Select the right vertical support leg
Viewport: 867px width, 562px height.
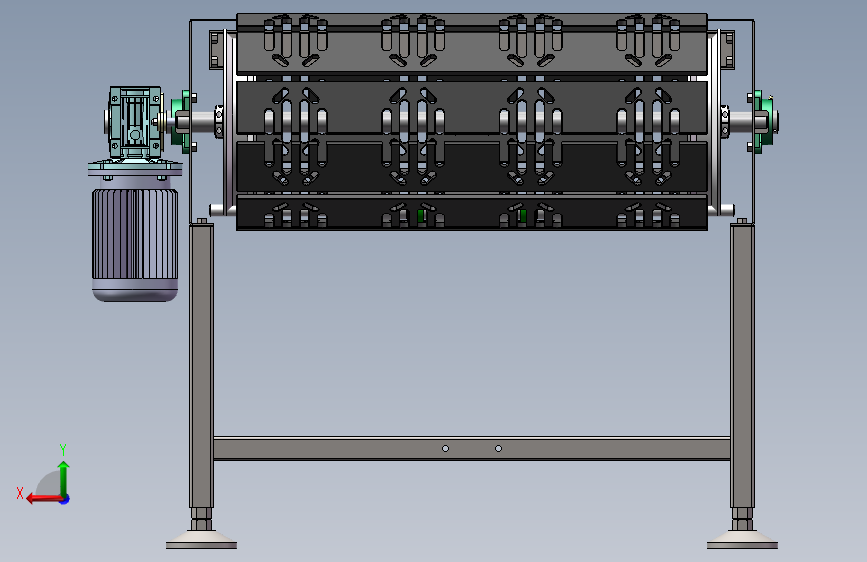click(742, 365)
